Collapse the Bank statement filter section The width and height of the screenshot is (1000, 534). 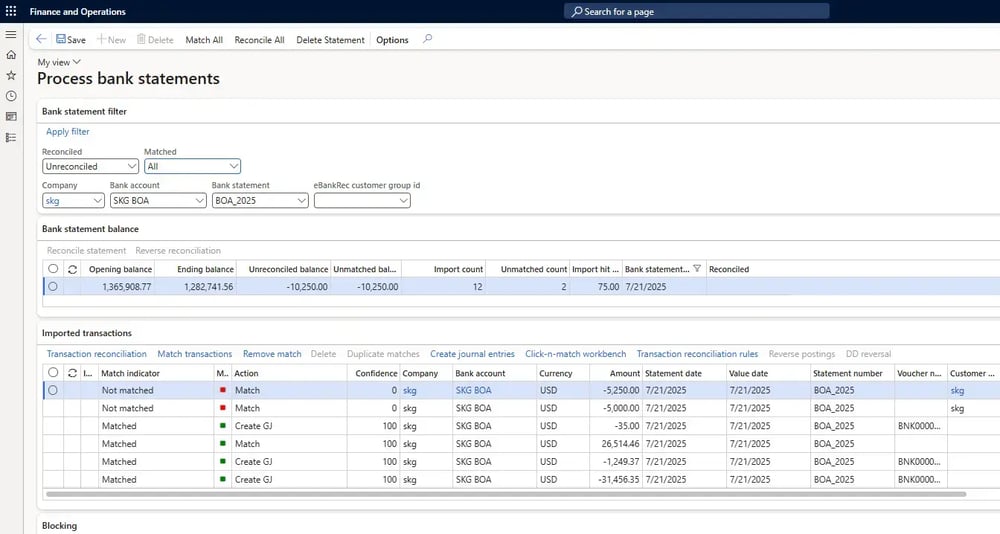(x=84, y=111)
